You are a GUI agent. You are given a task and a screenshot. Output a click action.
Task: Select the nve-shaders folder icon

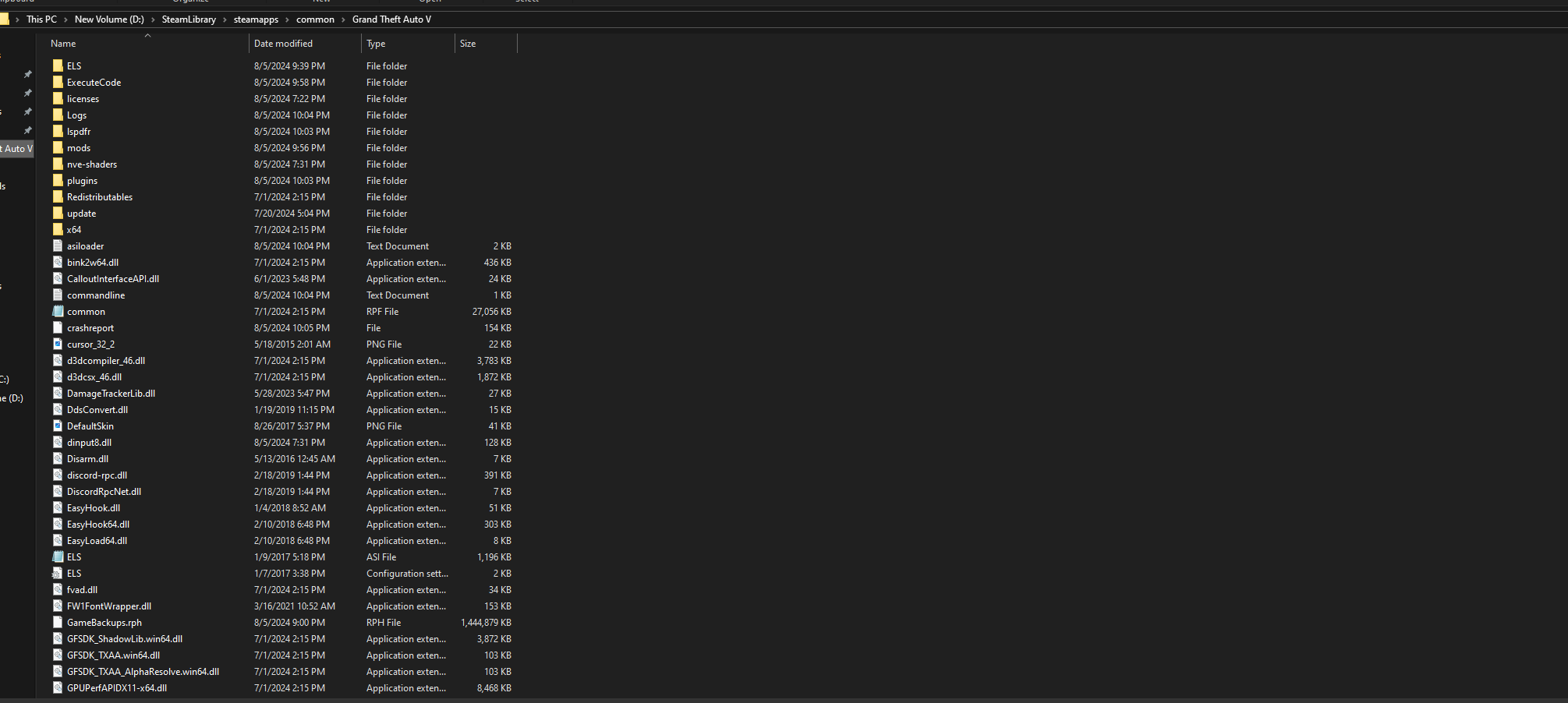click(x=58, y=164)
